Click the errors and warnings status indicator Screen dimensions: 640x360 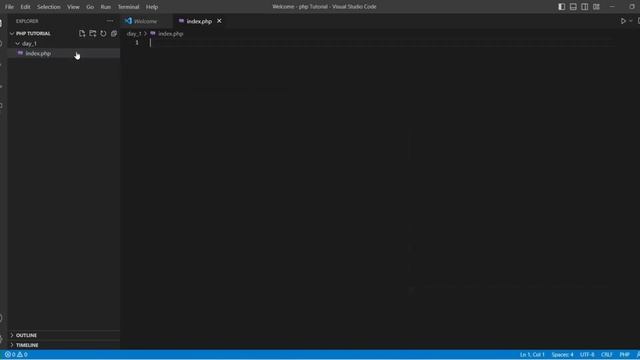[16, 355]
